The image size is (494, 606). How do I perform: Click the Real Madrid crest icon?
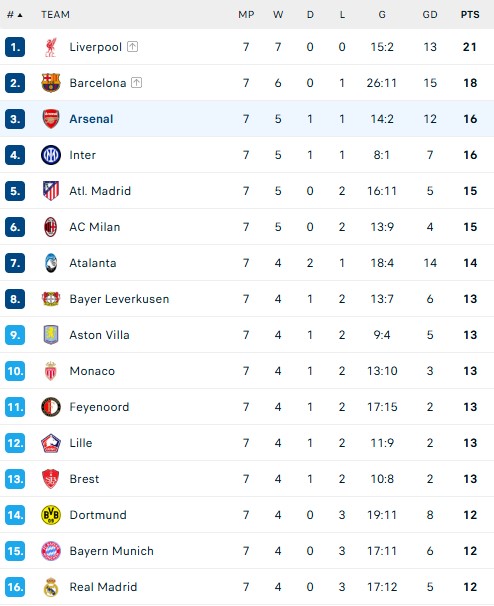51,587
